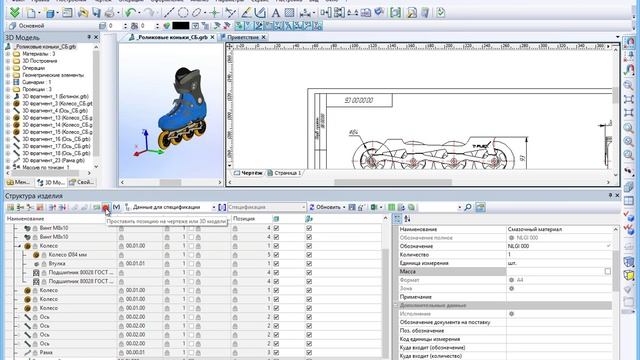This screenshot has height=360, width=640.
Task: Select the node point cross tool
Action: (x=214, y=13)
